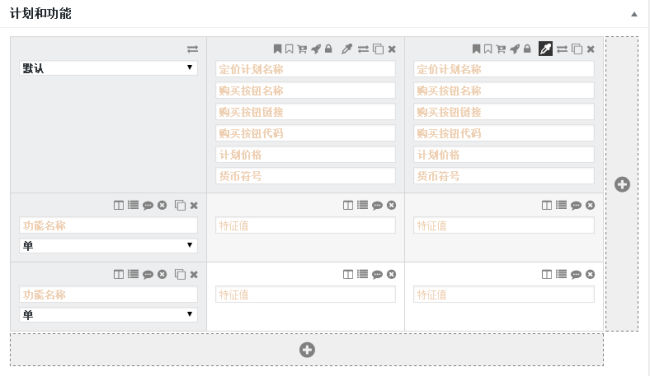Viewport: 650px width, 376px height.
Task: Duplicate second plan column via copy icon
Action: click(577, 49)
